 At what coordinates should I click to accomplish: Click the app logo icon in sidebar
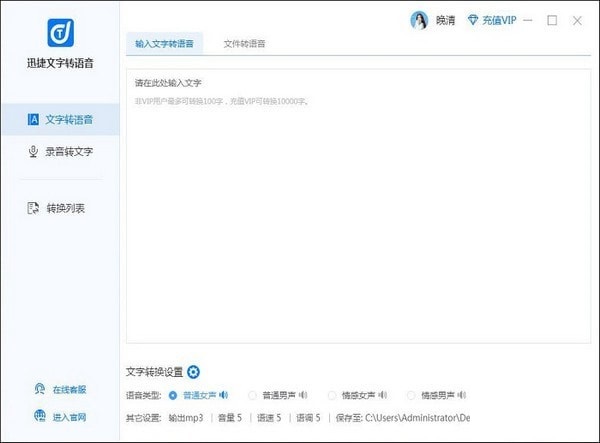point(58,34)
